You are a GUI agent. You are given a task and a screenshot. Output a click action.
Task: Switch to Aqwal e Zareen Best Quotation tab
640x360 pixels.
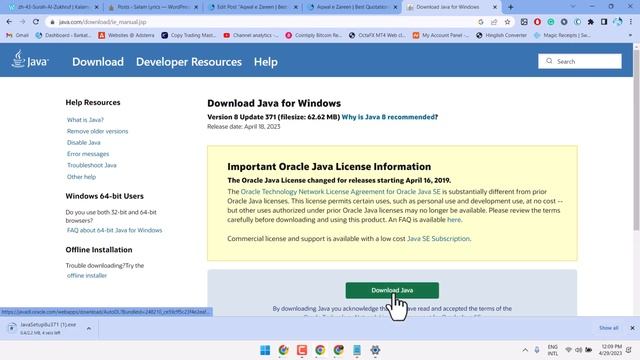pyautogui.click(x=352, y=7)
